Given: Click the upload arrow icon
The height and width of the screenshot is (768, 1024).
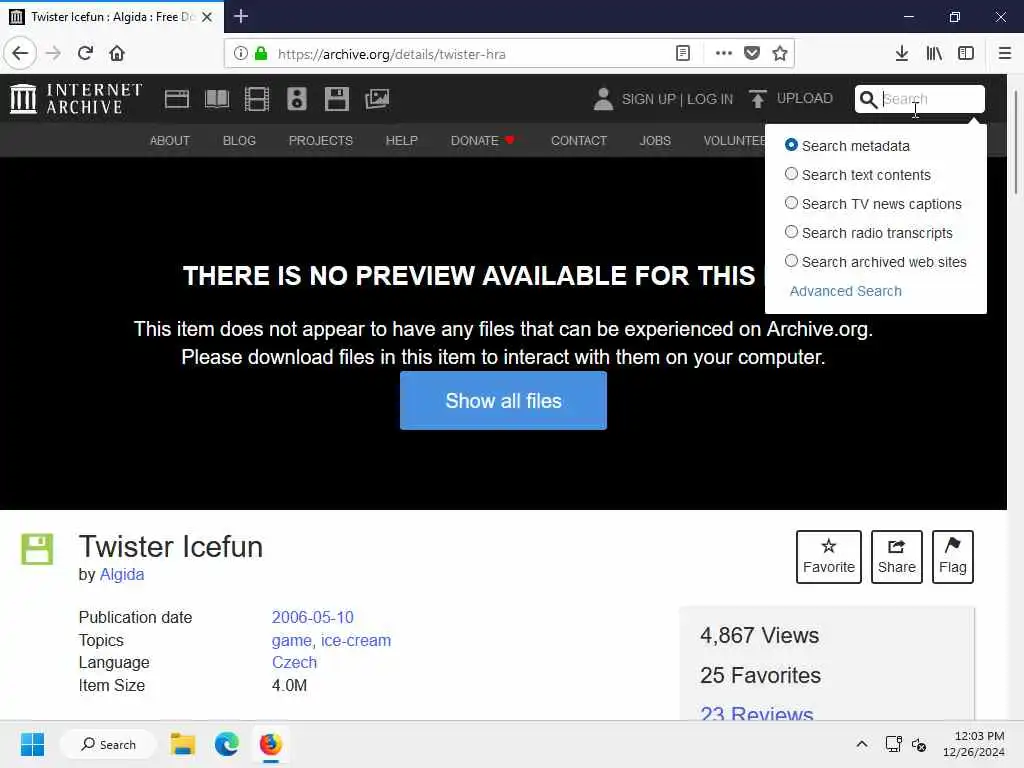Looking at the screenshot, I should 758,99.
